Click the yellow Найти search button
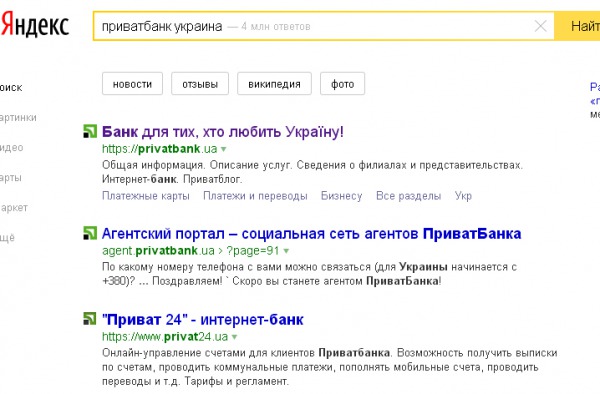Image resolution: width=600 pixels, height=394 pixels. pyautogui.click(x=577, y=26)
